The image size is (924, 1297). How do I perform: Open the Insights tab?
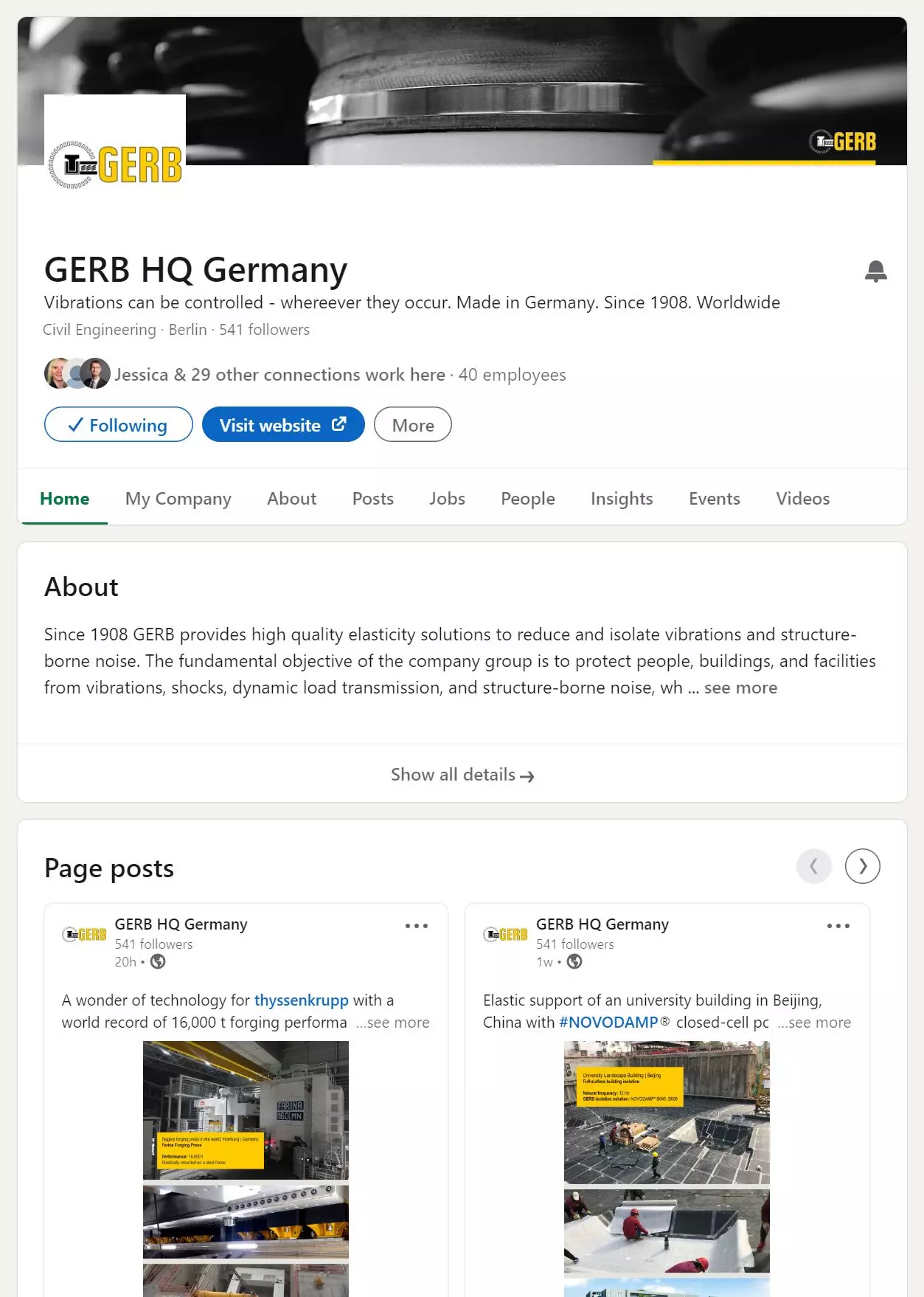(x=622, y=499)
